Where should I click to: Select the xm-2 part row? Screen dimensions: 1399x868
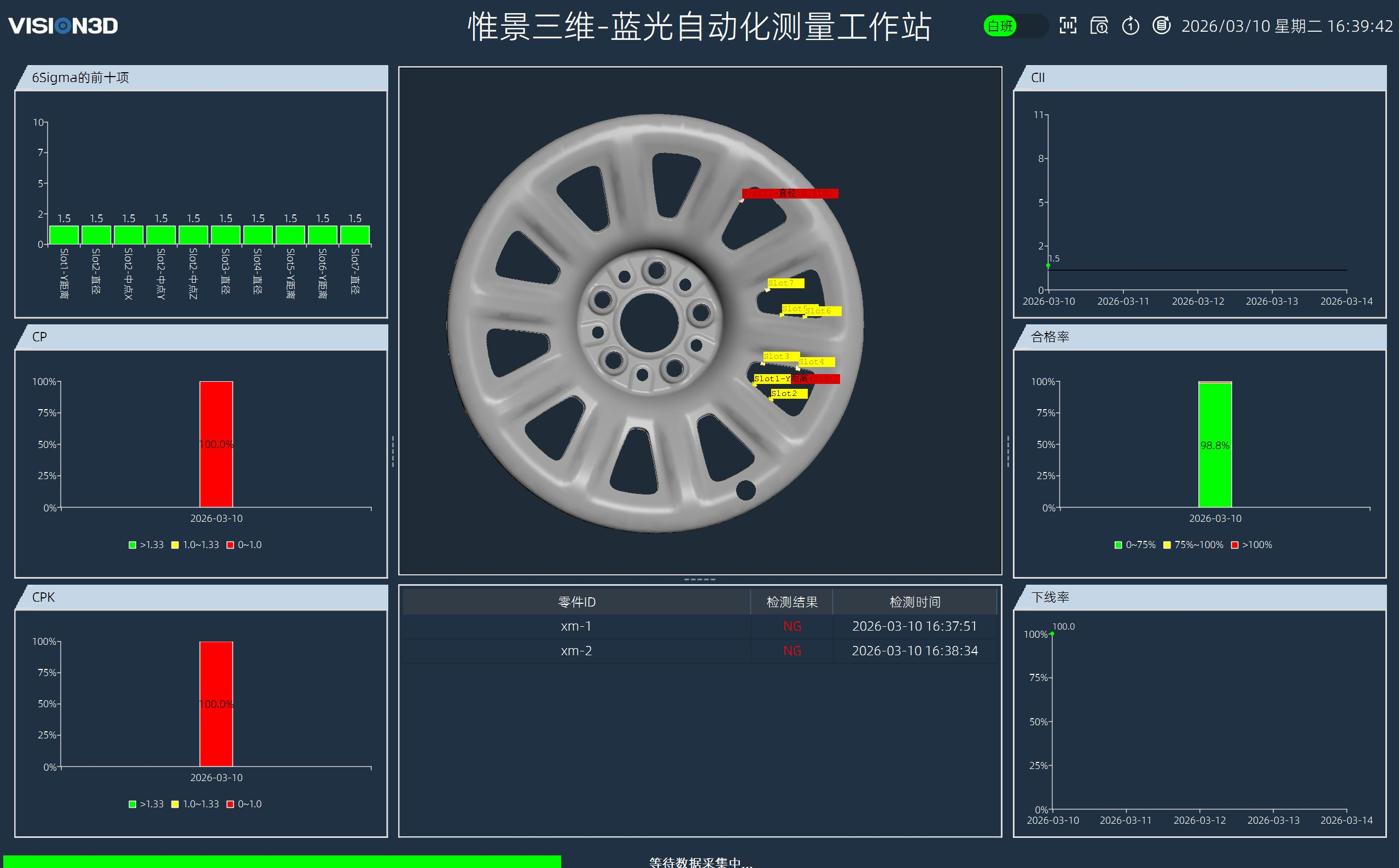[700, 651]
